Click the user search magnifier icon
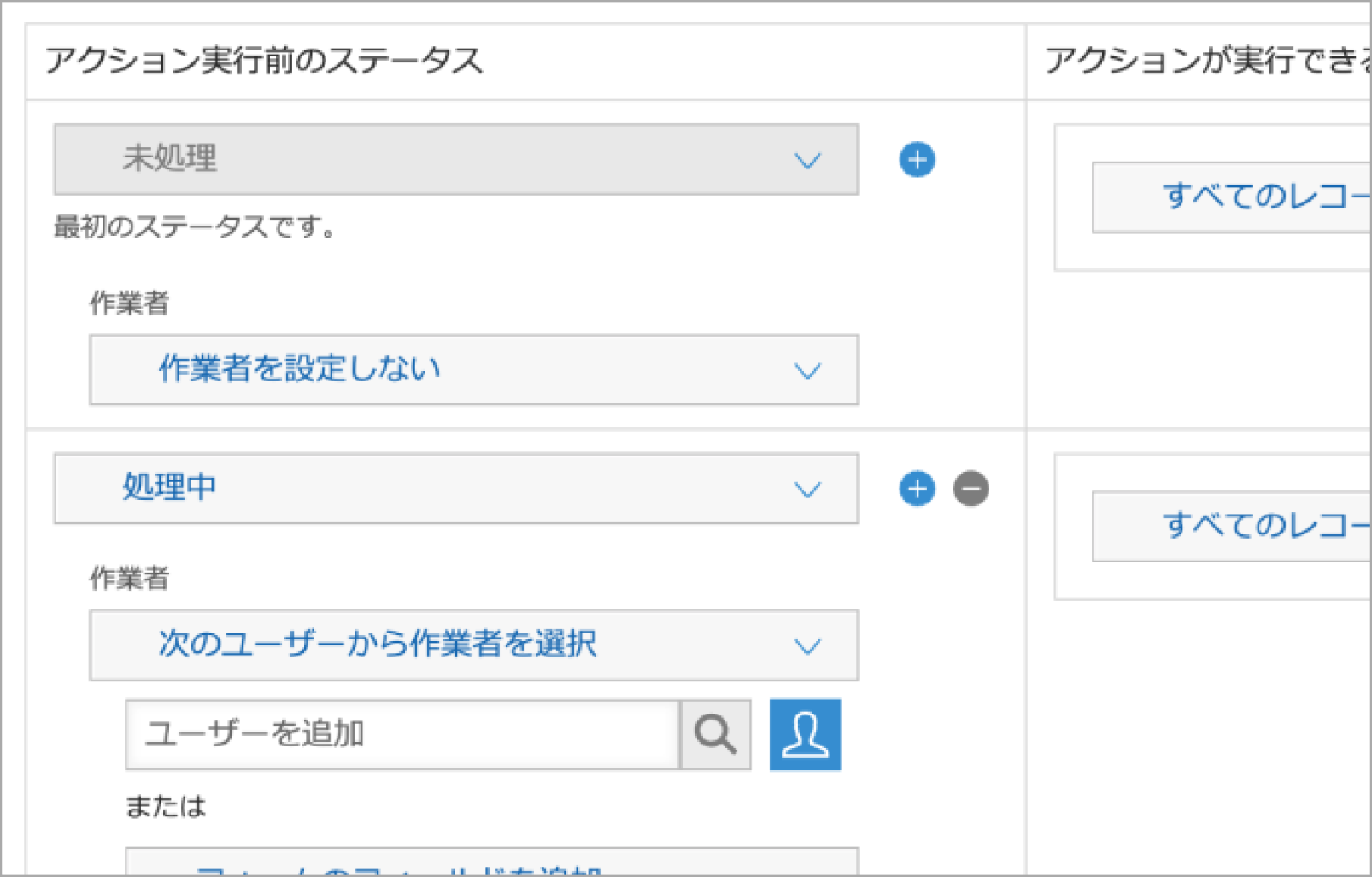This screenshot has width=1372, height=877. pyautogui.click(x=716, y=734)
